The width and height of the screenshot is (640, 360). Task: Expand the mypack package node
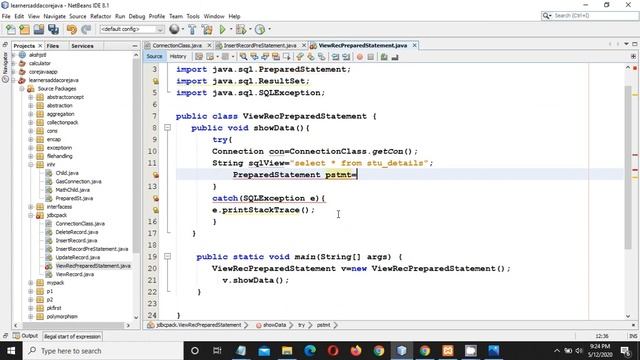click(31, 282)
